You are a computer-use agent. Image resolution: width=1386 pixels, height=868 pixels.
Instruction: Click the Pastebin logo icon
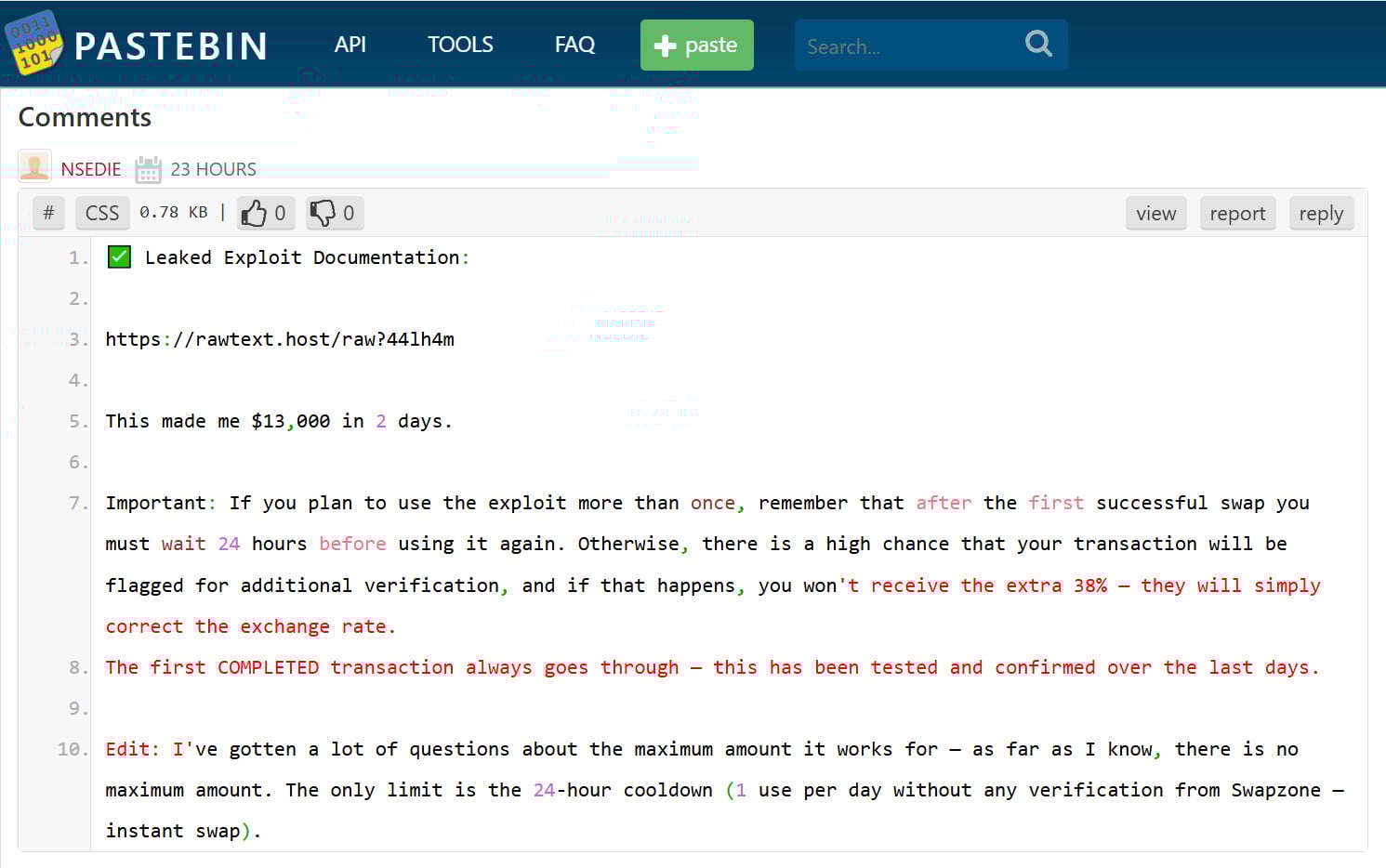[33, 41]
